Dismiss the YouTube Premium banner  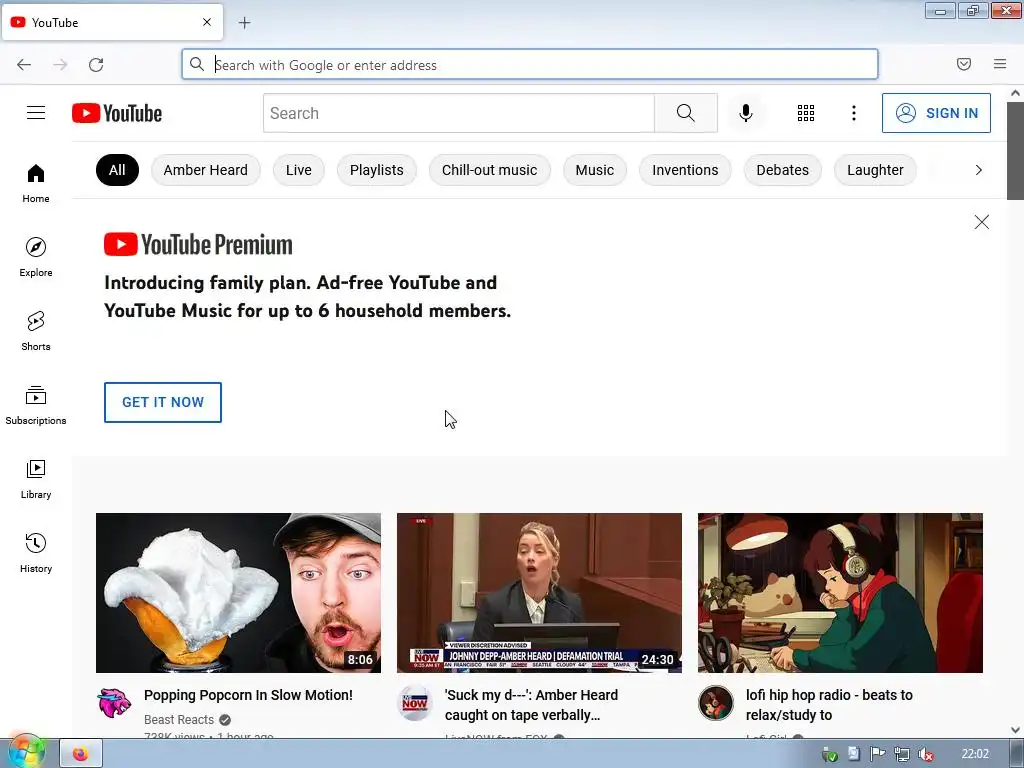[x=982, y=222]
